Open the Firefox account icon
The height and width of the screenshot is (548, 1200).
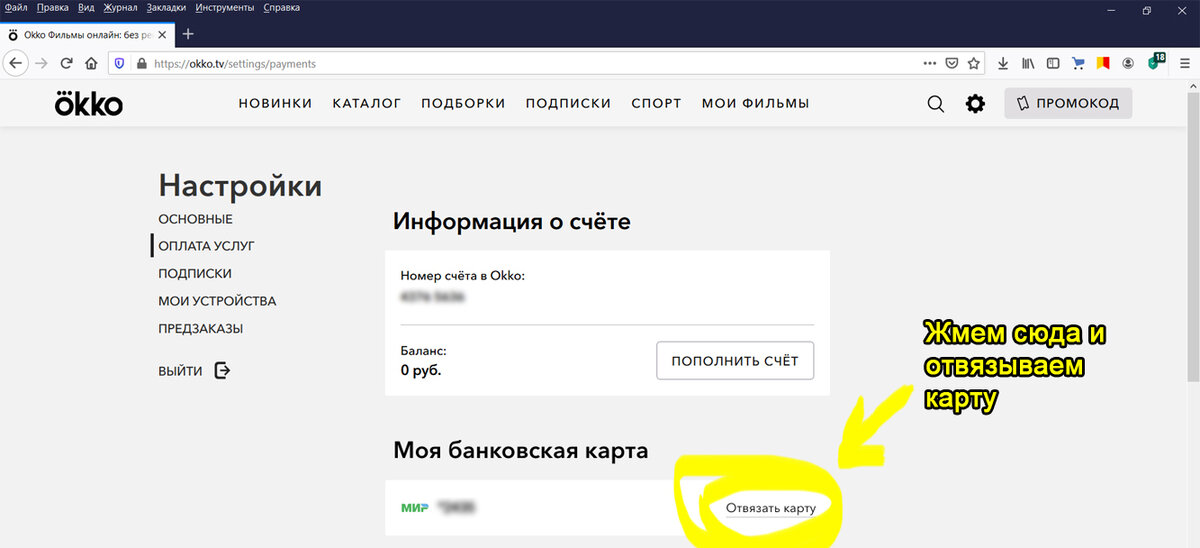point(1128,63)
